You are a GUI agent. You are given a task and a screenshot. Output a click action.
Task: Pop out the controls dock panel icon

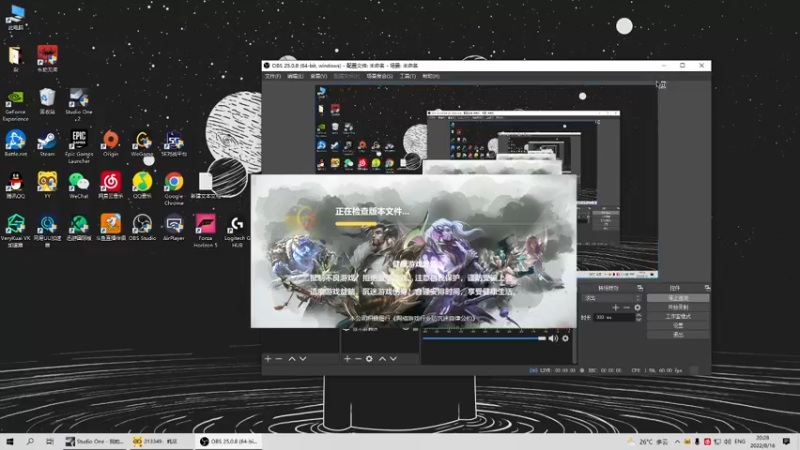[707, 288]
